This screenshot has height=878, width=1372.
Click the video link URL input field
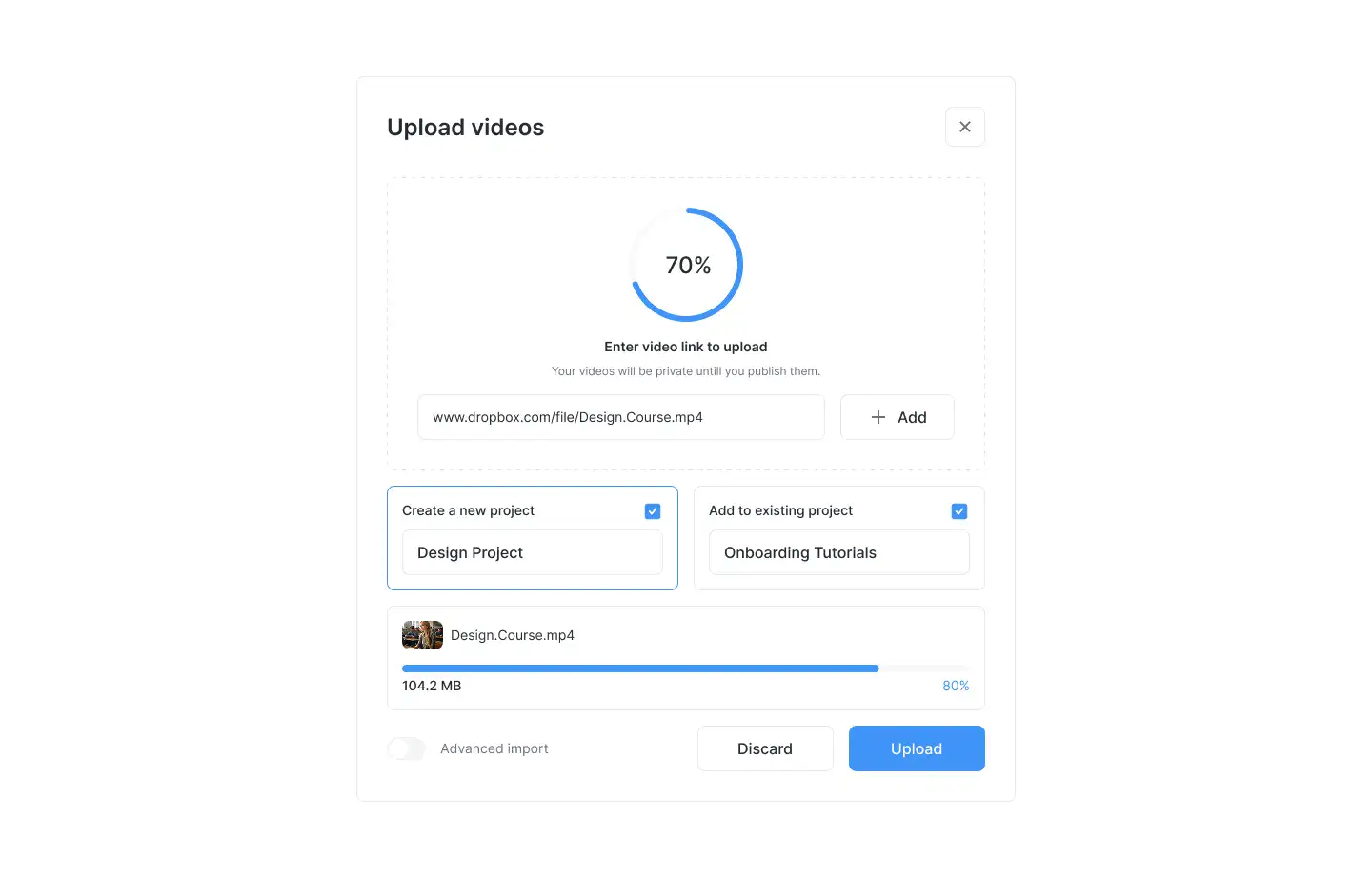coord(621,417)
